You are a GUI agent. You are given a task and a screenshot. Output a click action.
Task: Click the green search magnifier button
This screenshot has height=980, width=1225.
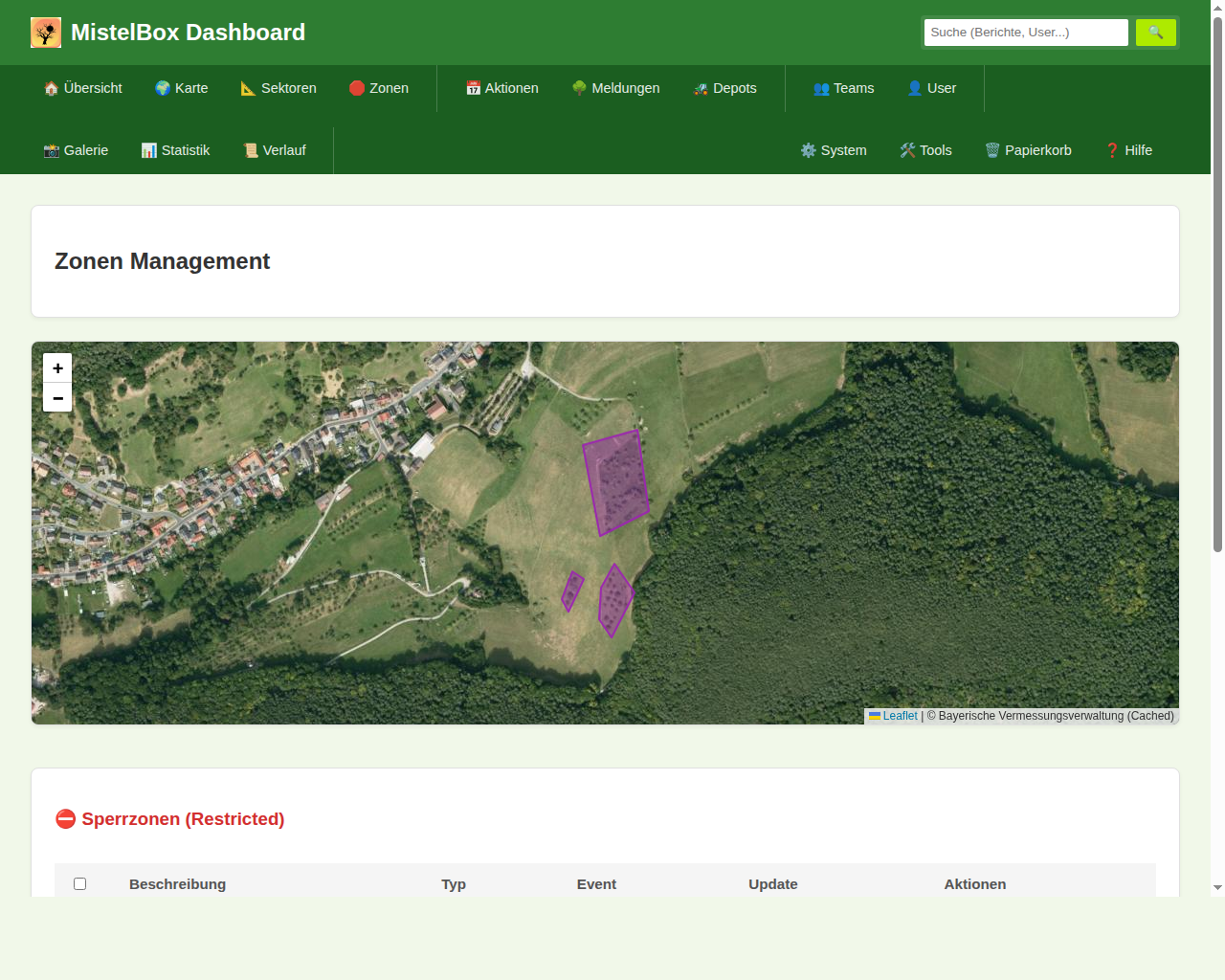[1155, 33]
